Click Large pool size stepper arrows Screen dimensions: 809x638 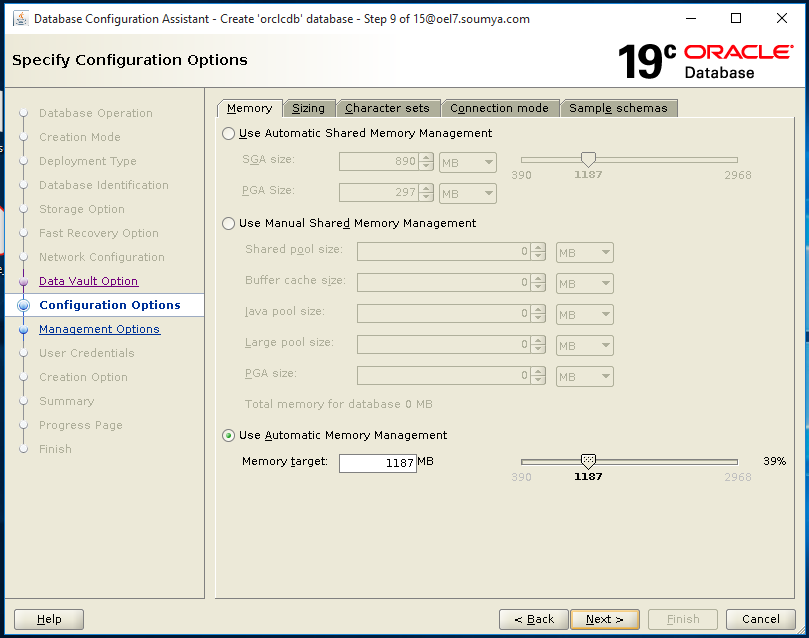[538, 345]
